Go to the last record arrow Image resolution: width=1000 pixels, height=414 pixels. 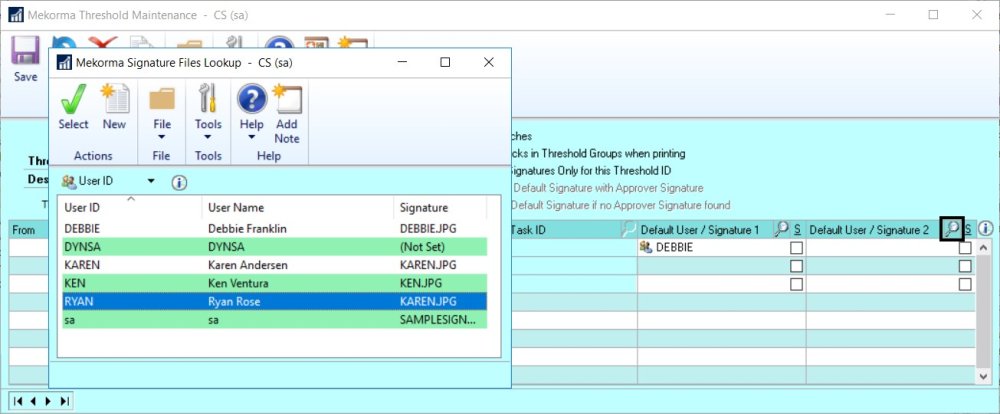64,401
